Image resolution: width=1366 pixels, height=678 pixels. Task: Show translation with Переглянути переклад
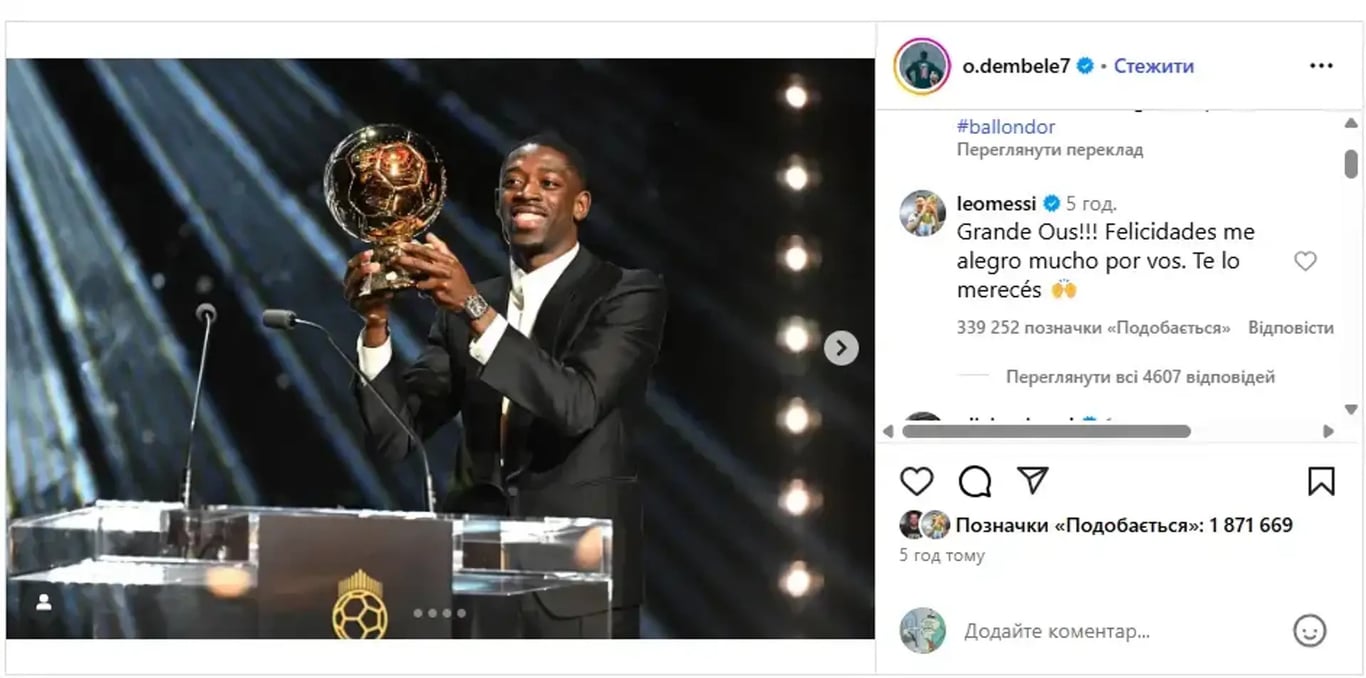coord(1050,150)
